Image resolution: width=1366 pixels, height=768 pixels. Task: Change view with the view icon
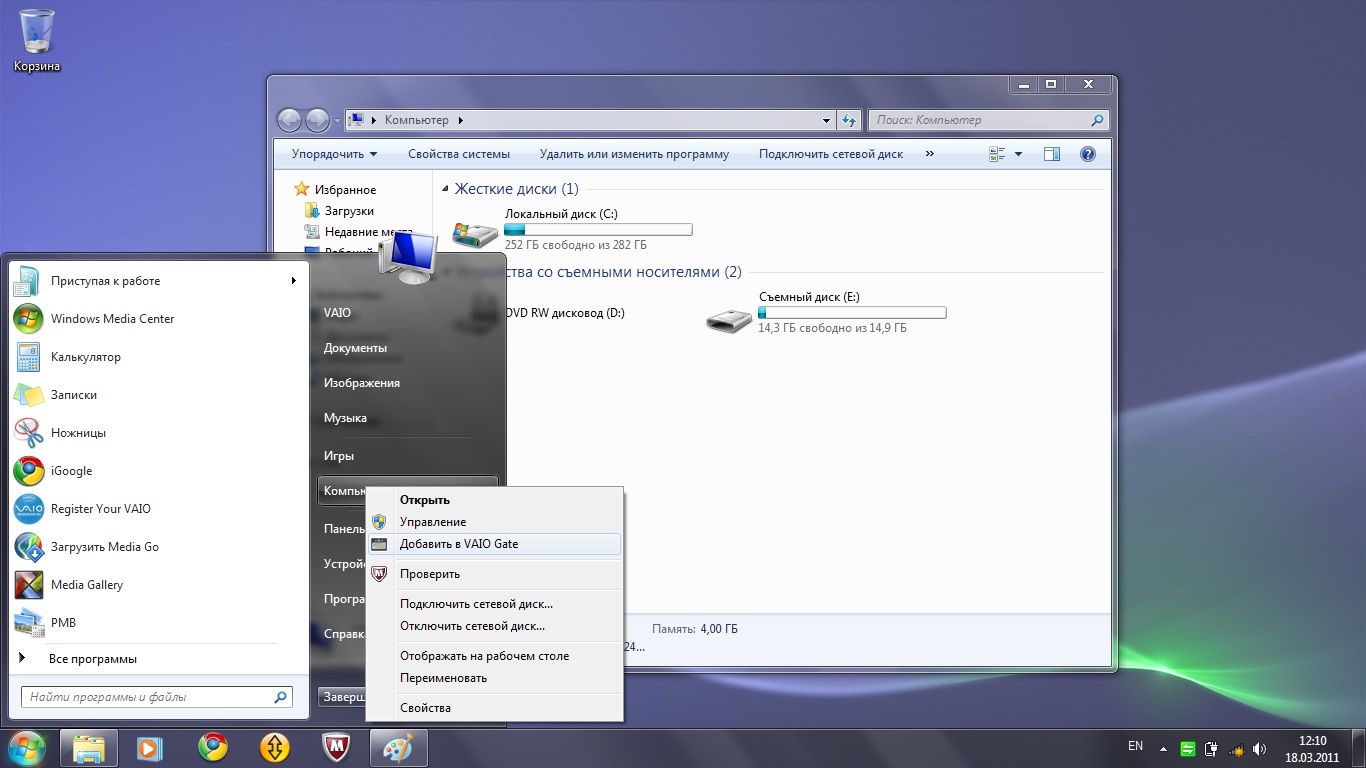pos(997,154)
